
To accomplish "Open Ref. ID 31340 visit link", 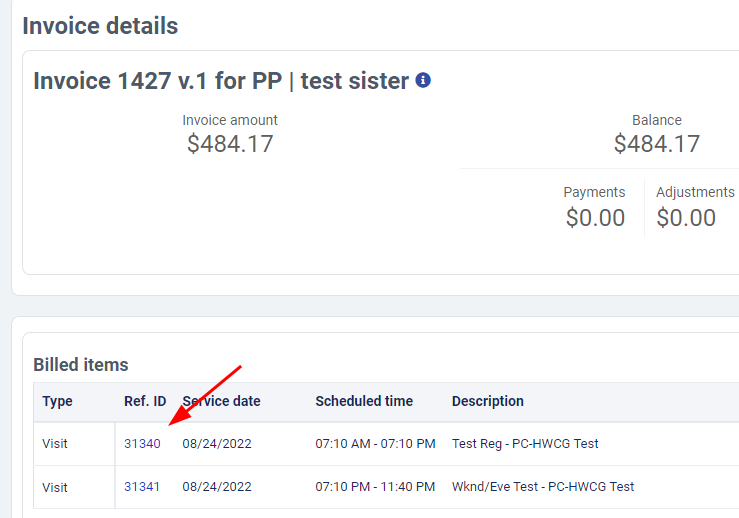I will point(142,443).
